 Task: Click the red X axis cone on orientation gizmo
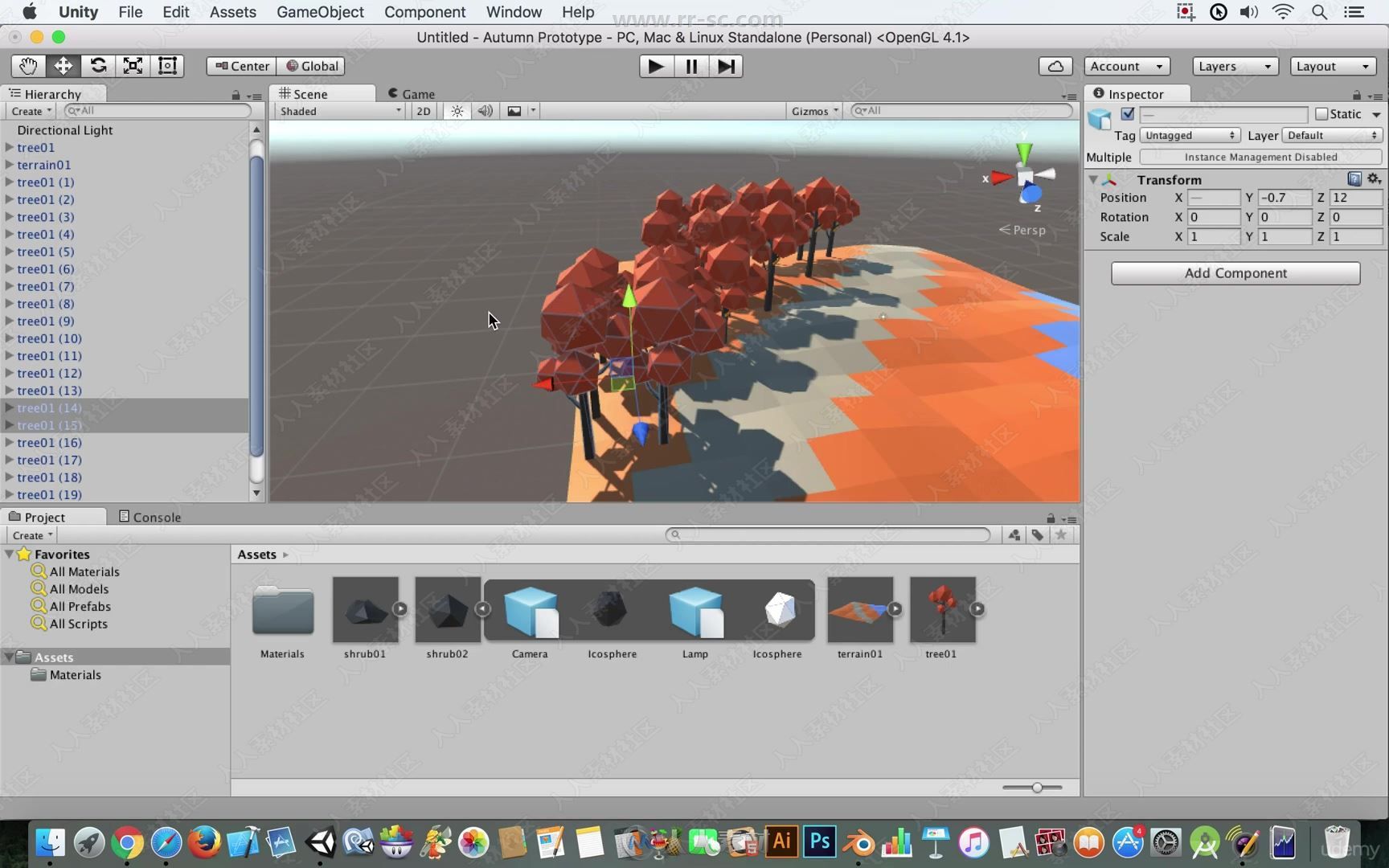[1002, 178]
